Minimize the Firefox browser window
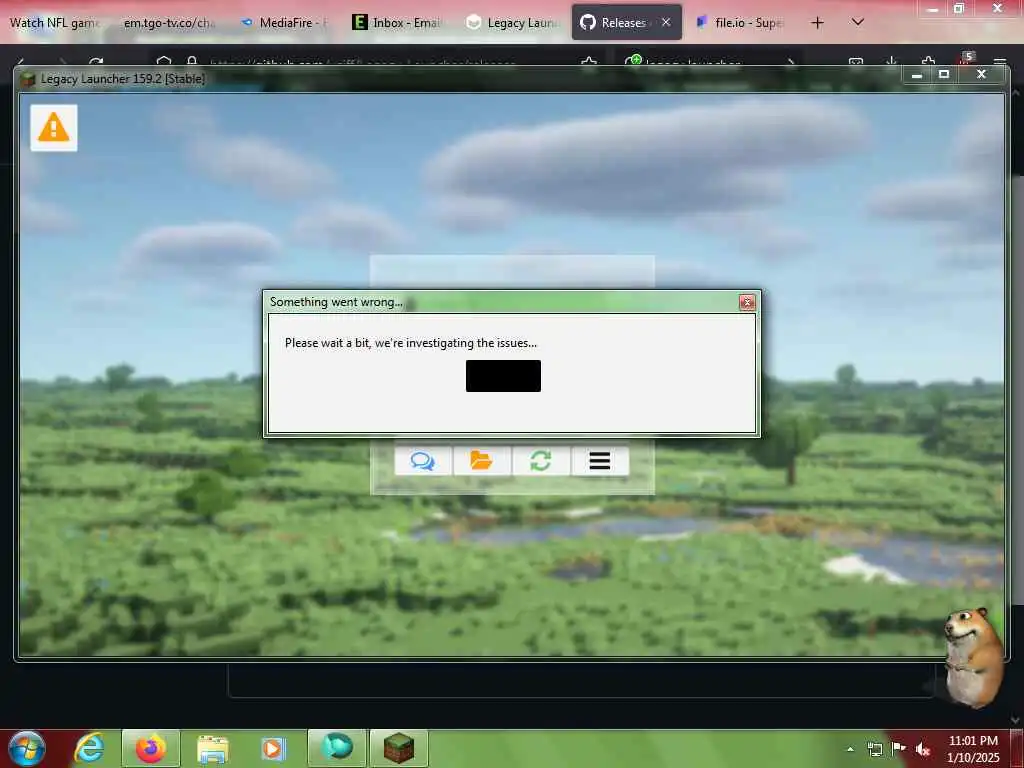 coord(932,8)
